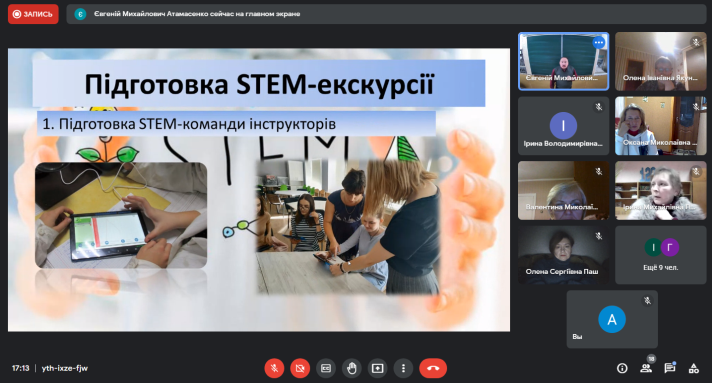Hang up with the red leave-call button
712x383 pixels.
tap(433, 368)
